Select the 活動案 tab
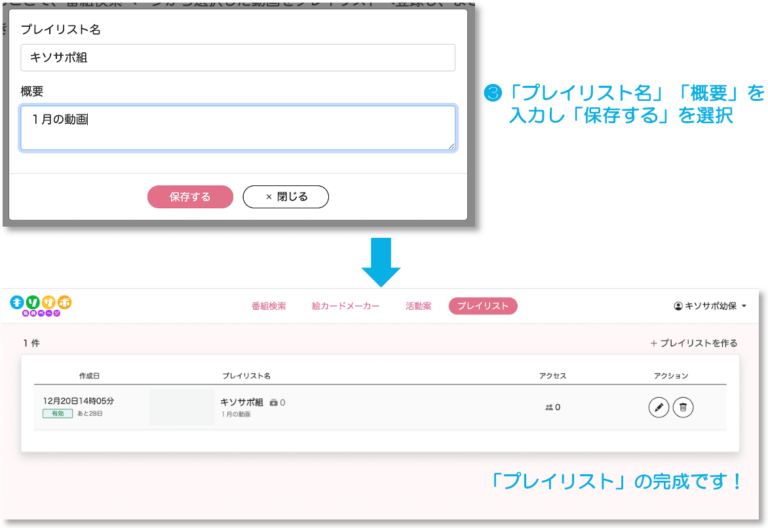This screenshot has height=528, width=768. coord(418,306)
